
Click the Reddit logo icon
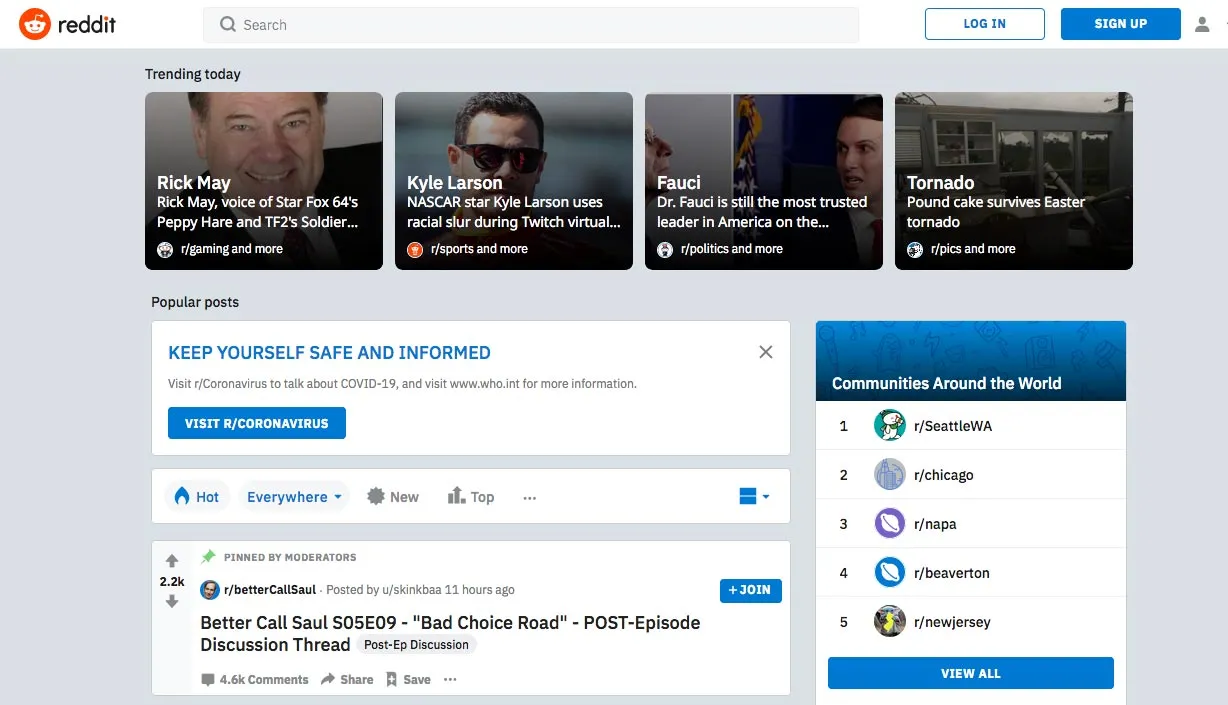pos(35,24)
